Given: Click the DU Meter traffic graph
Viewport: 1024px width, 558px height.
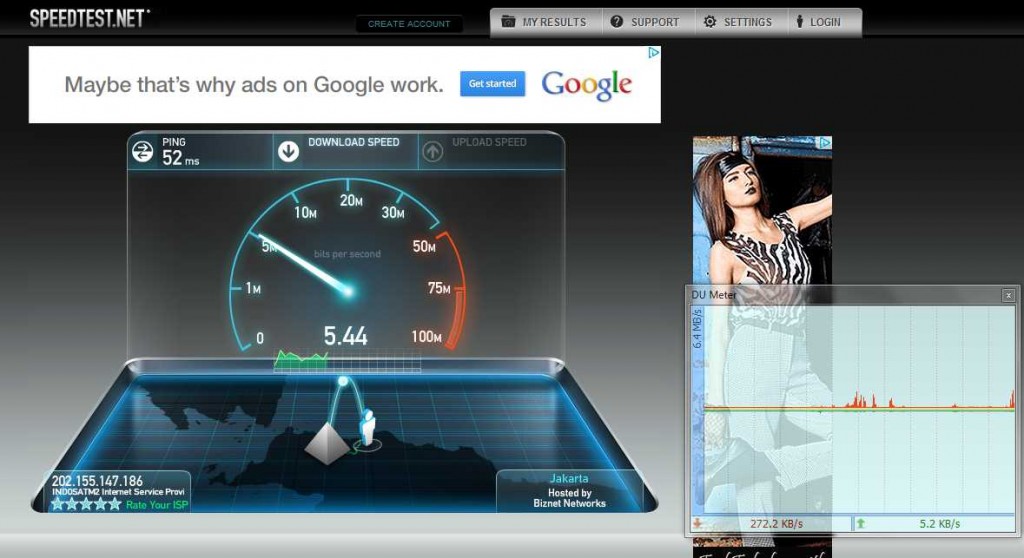Looking at the screenshot, I should tap(859, 410).
